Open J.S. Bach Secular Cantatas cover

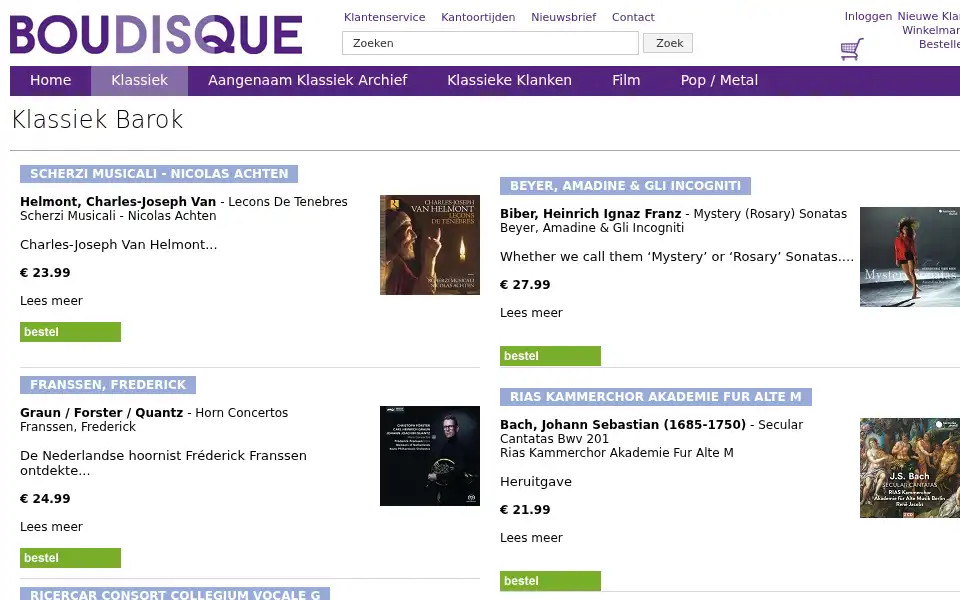[x=910, y=468]
